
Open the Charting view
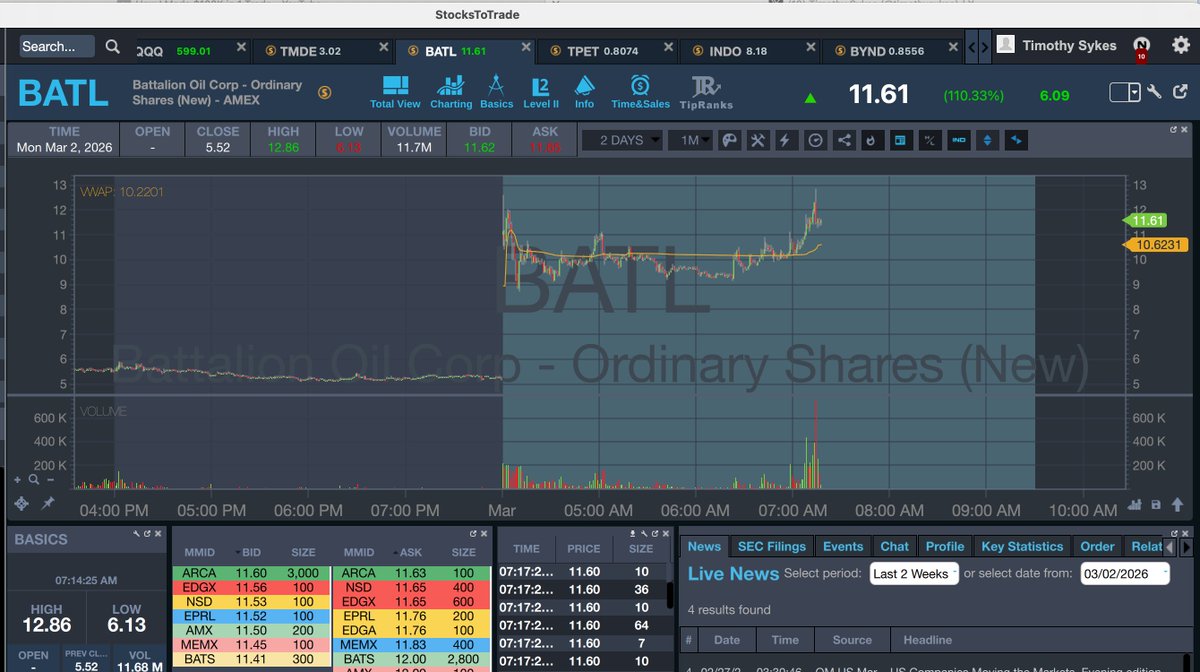(x=451, y=91)
